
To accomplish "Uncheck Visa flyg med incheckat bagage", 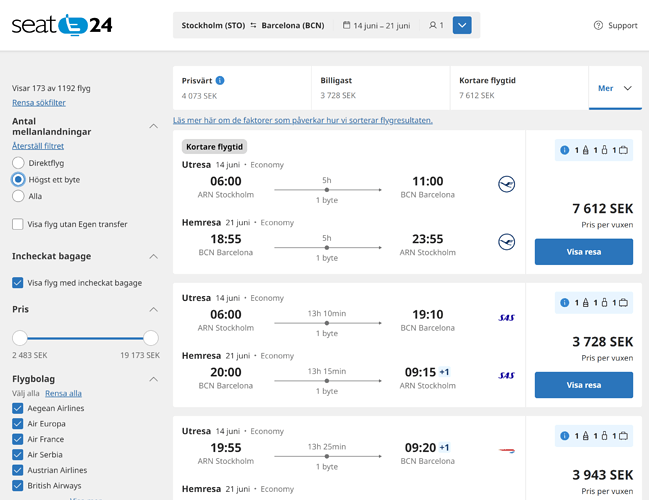I will (x=17, y=283).
